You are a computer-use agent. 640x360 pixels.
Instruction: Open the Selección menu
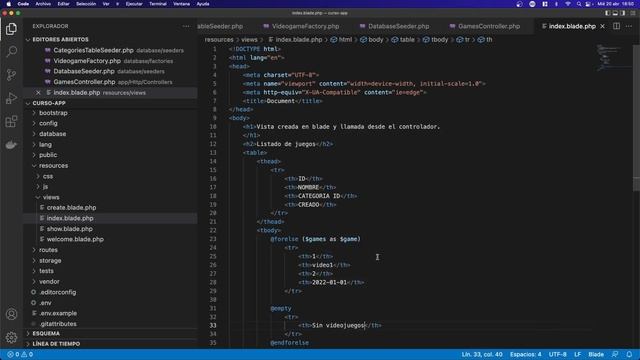[86, 4]
